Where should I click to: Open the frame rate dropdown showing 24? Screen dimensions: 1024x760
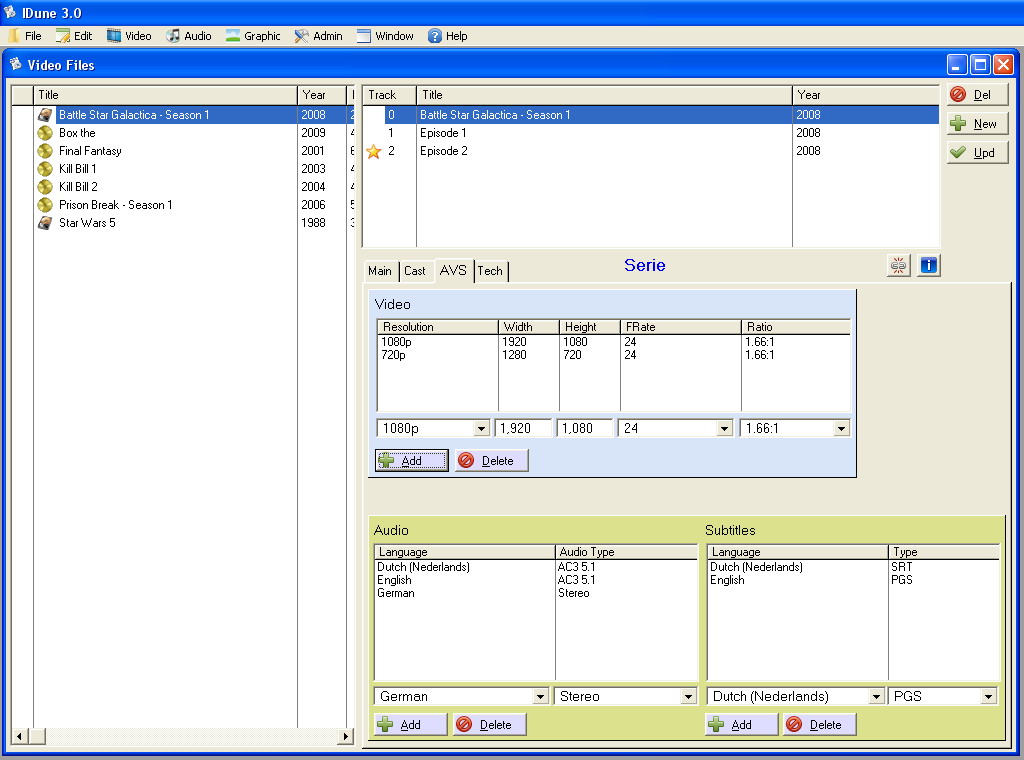[x=724, y=428]
